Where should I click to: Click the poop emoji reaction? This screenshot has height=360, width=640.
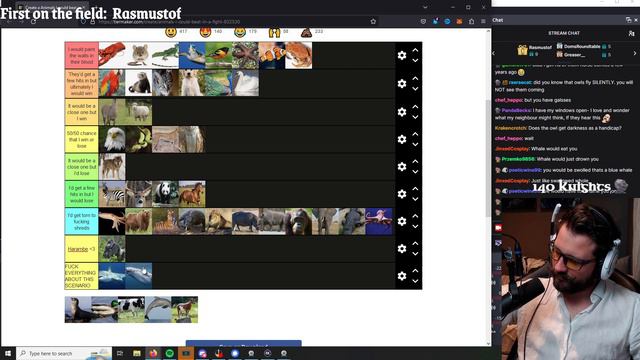tap(306, 32)
